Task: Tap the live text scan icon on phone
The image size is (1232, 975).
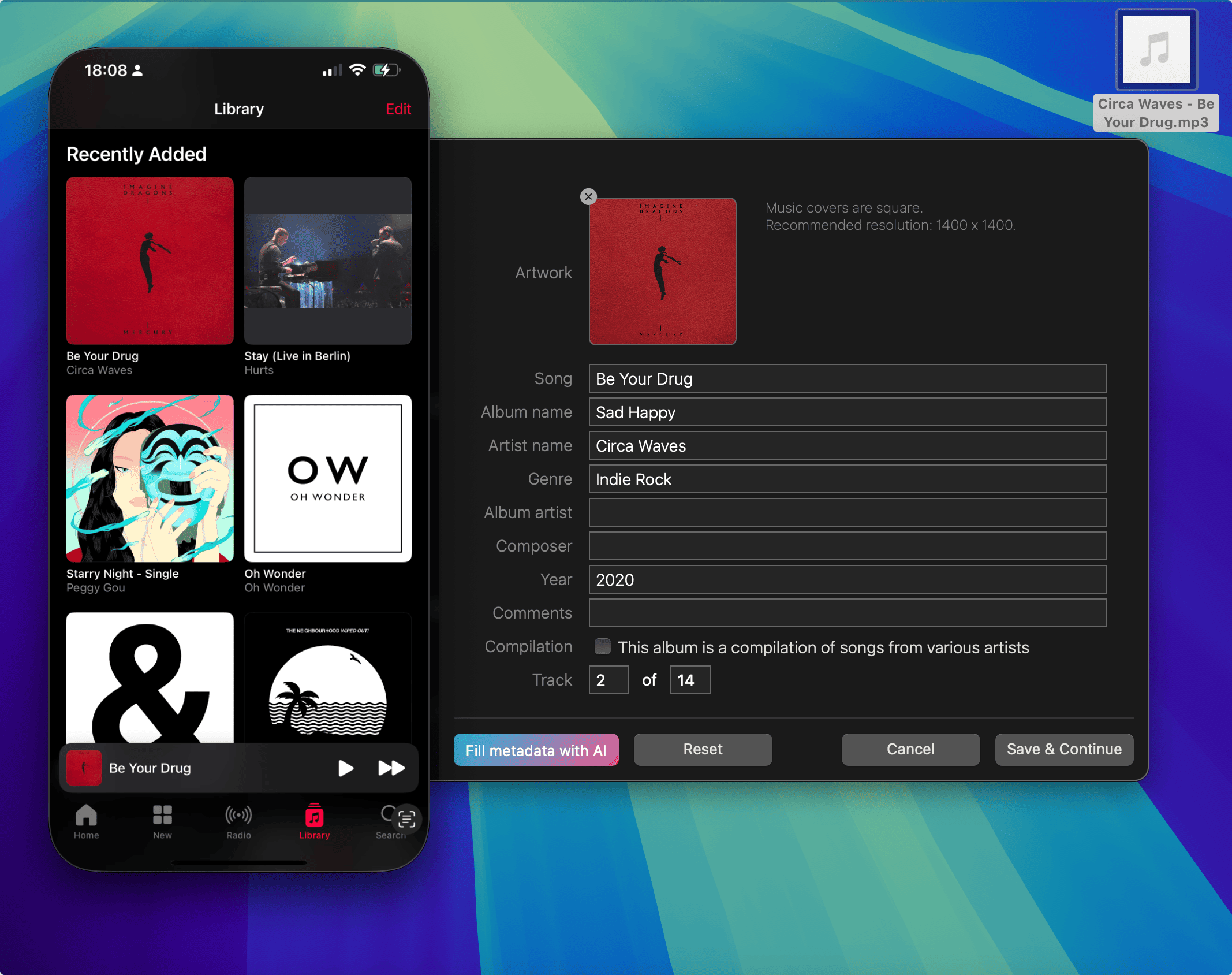Action: (x=407, y=819)
